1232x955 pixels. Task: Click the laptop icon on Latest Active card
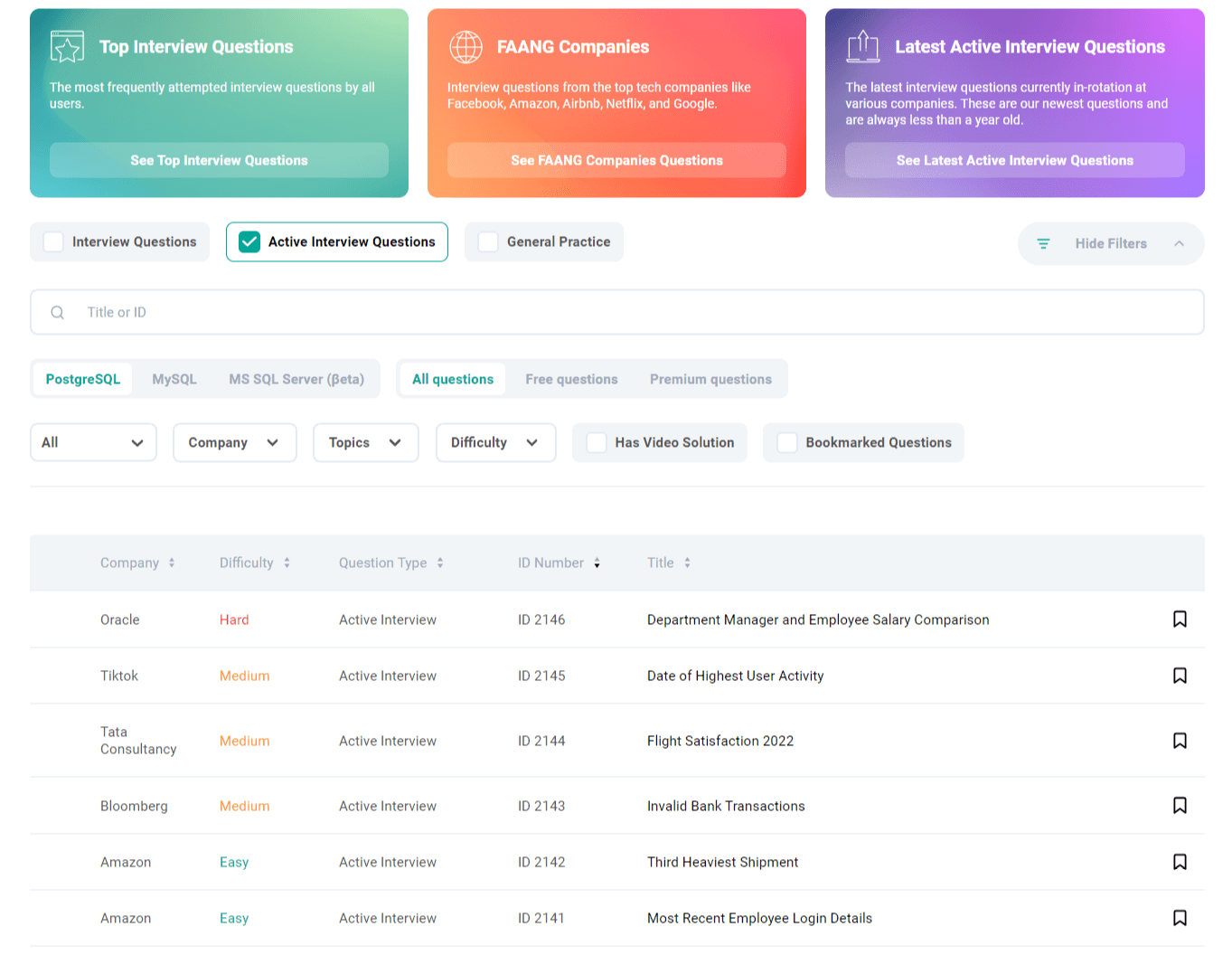point(863,47)
